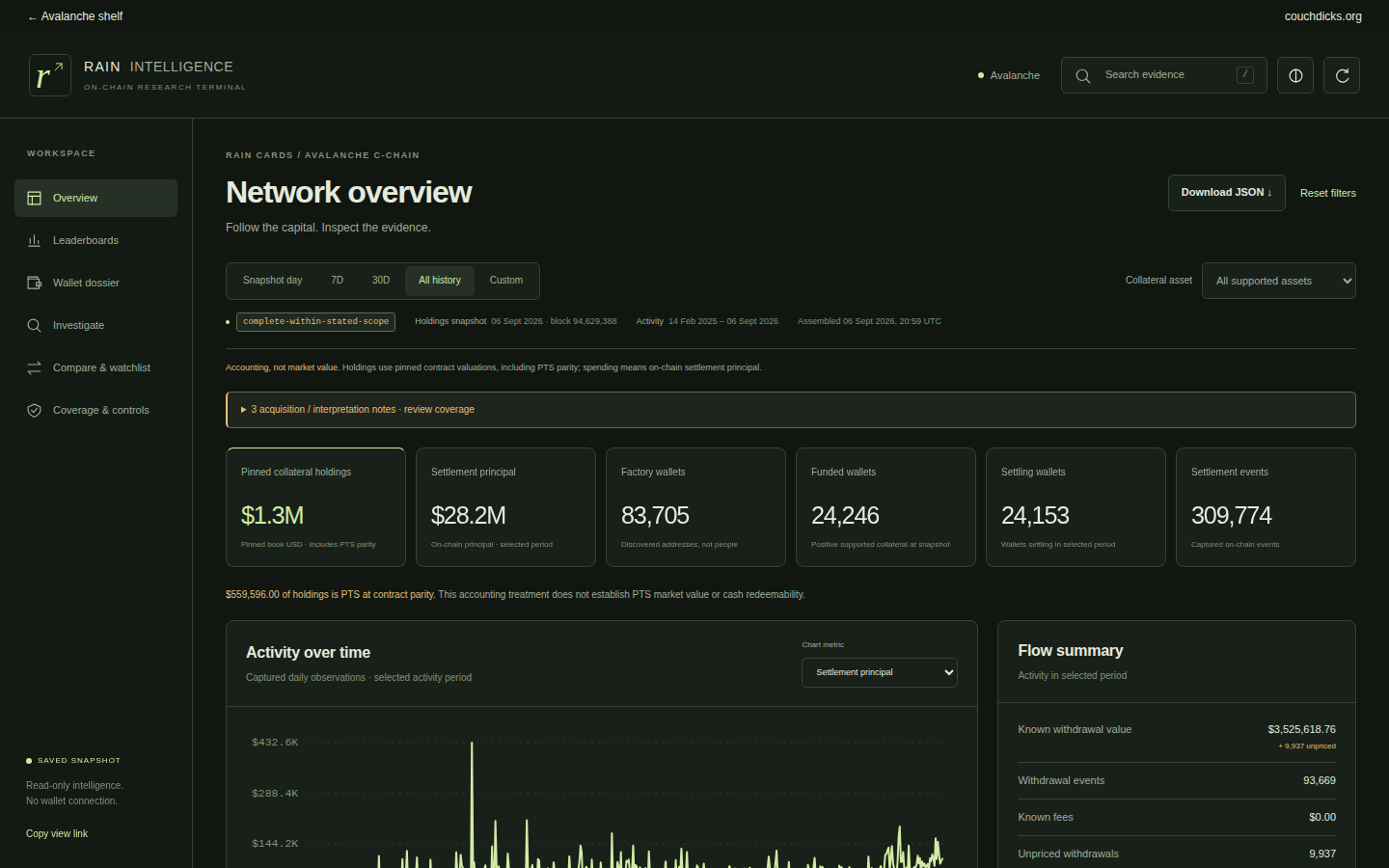Screen dimensions: 1389x868
Task: Click the Flow summary heading
Action: (1070, 651)
